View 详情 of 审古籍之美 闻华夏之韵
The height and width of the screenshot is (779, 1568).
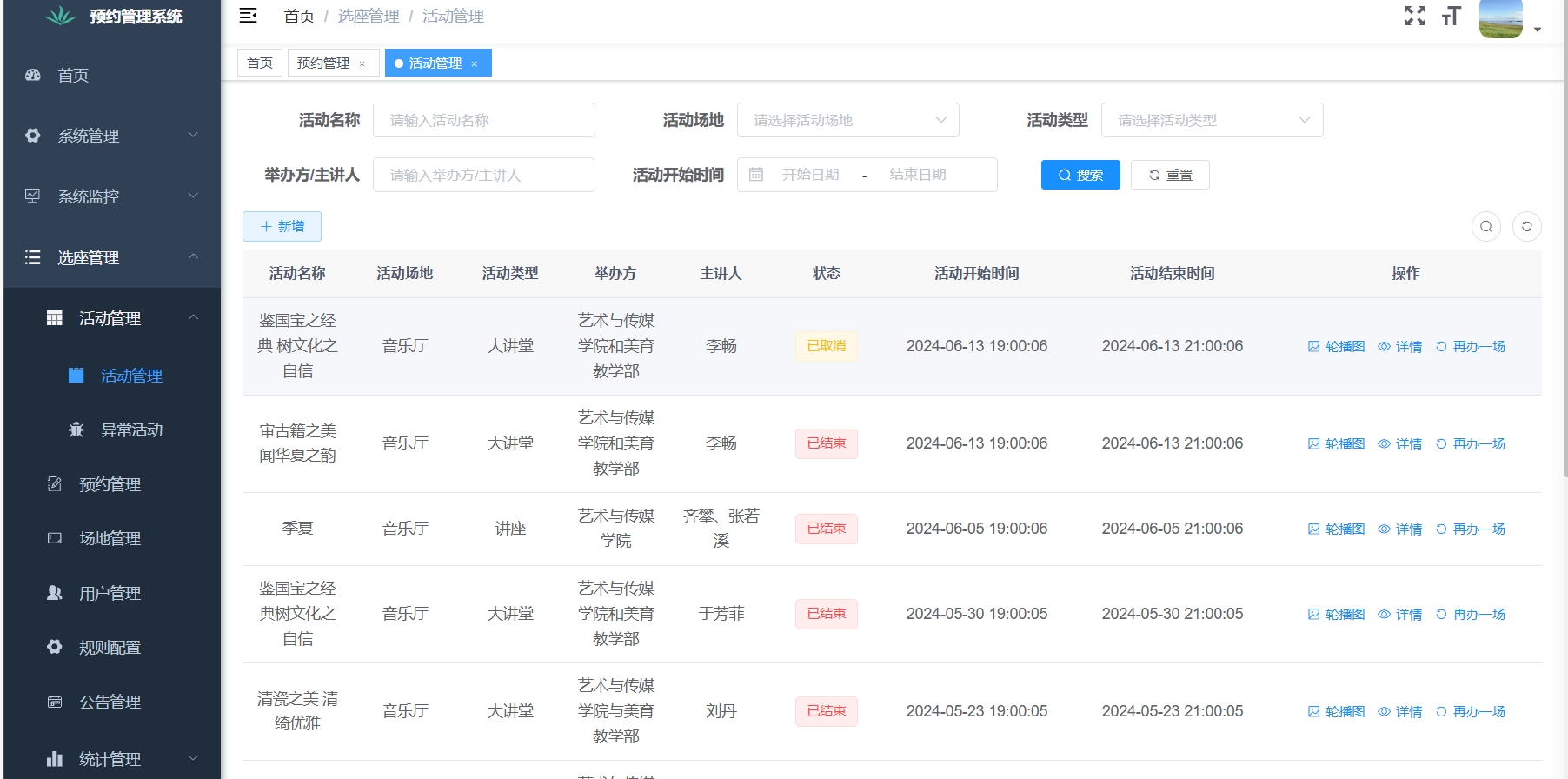point(1399,443)
